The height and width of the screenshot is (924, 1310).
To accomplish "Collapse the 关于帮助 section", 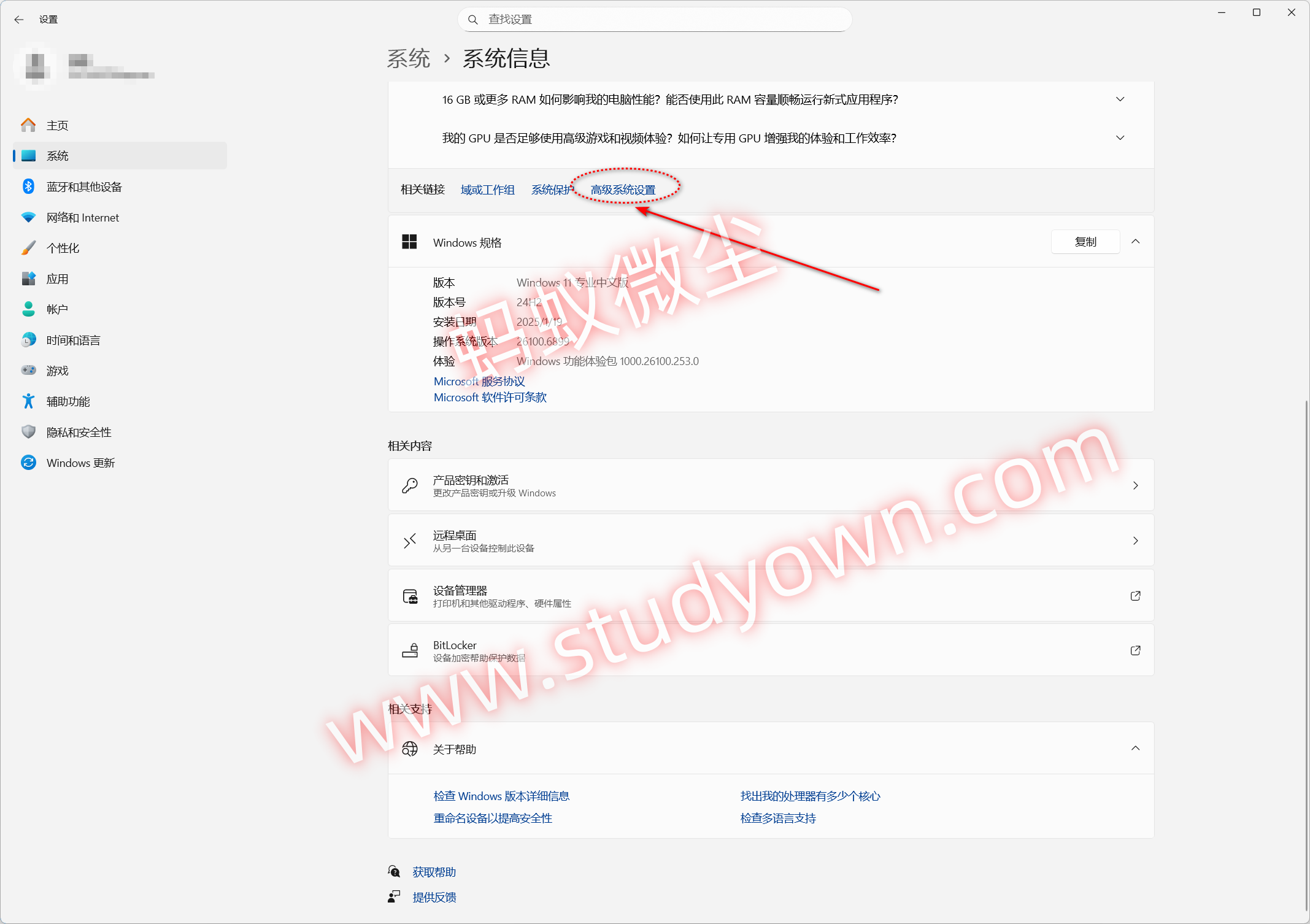I will [x=1136, y=749].
